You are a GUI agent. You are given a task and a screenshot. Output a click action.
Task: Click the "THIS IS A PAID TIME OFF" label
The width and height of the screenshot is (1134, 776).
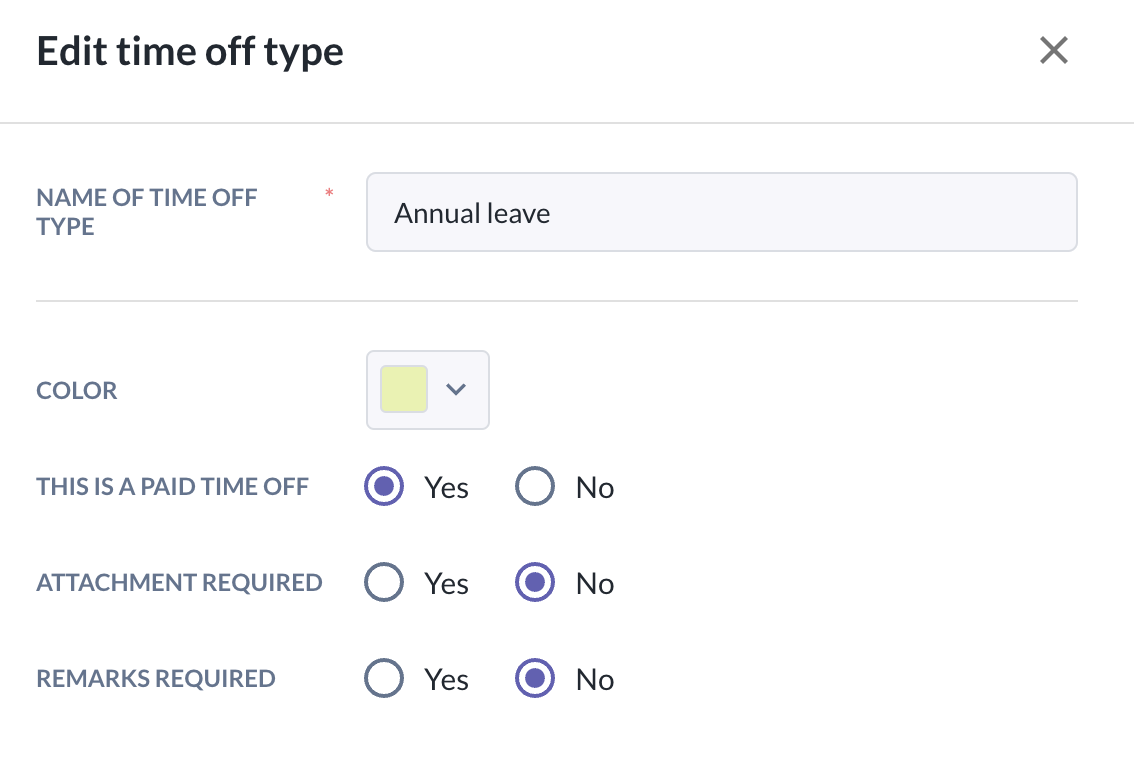(173, 487)
